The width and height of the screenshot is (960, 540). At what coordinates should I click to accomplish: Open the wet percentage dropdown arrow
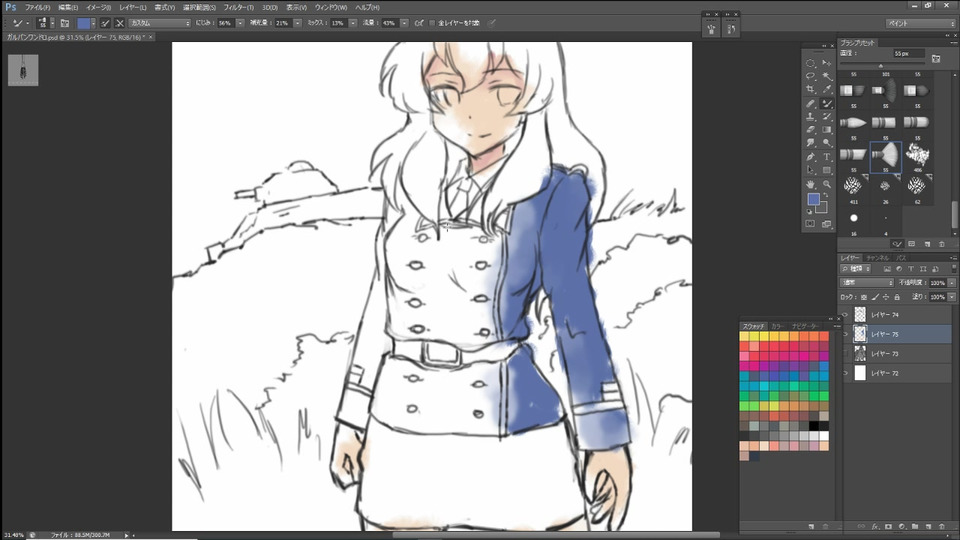click(x=240, y=23)
